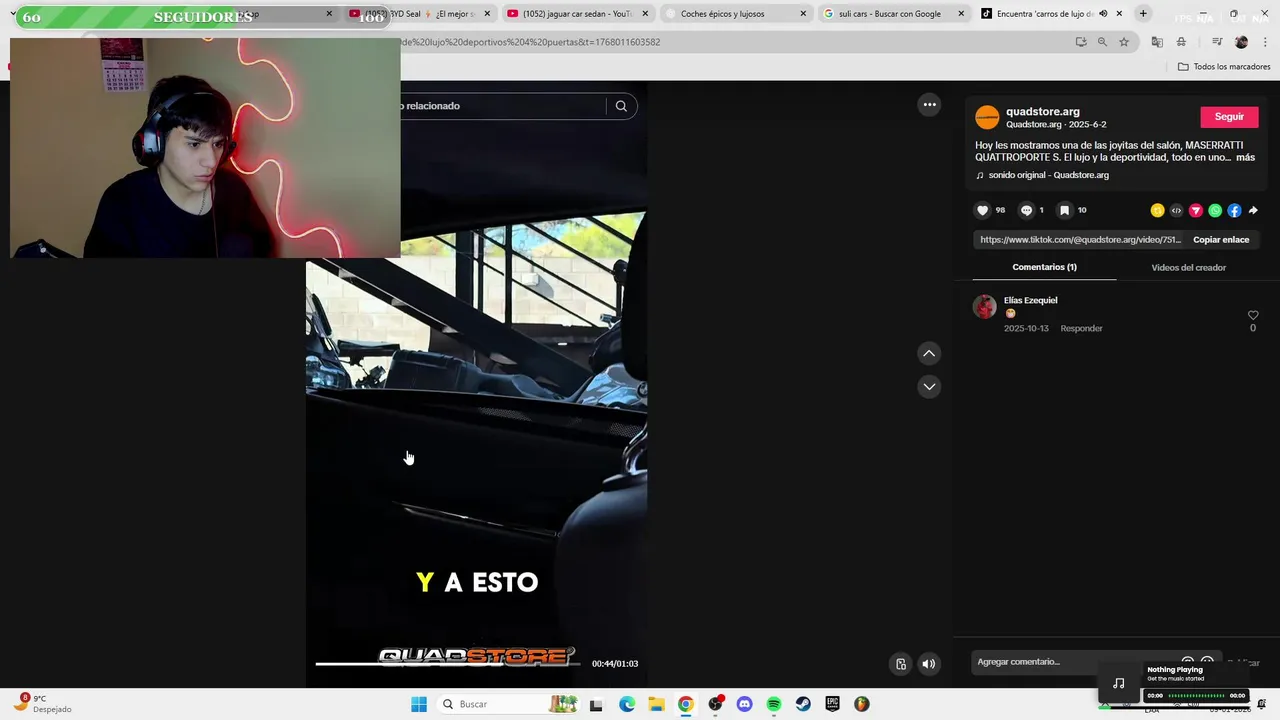Mute the TikTok browser tab audio icon

[1103, 14]
